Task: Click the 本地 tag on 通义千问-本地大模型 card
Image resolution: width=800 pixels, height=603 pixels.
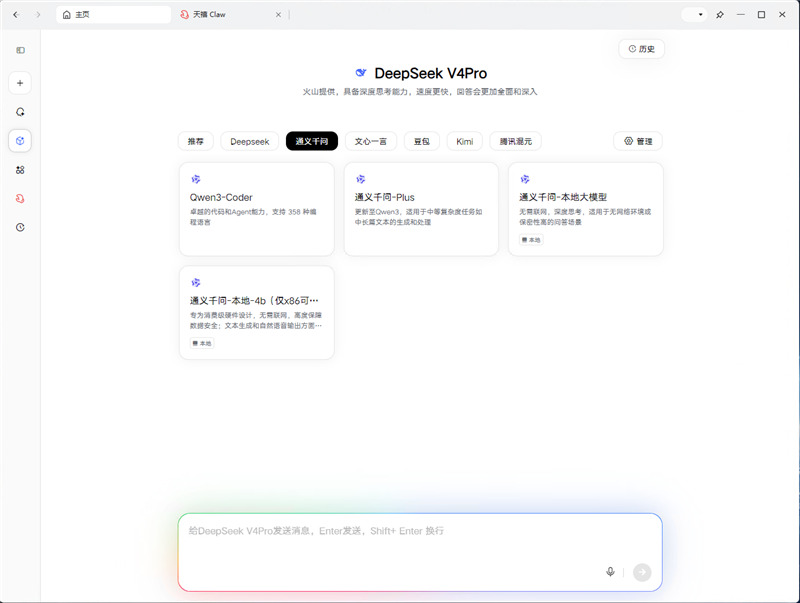Action: [x=531, y=240]
